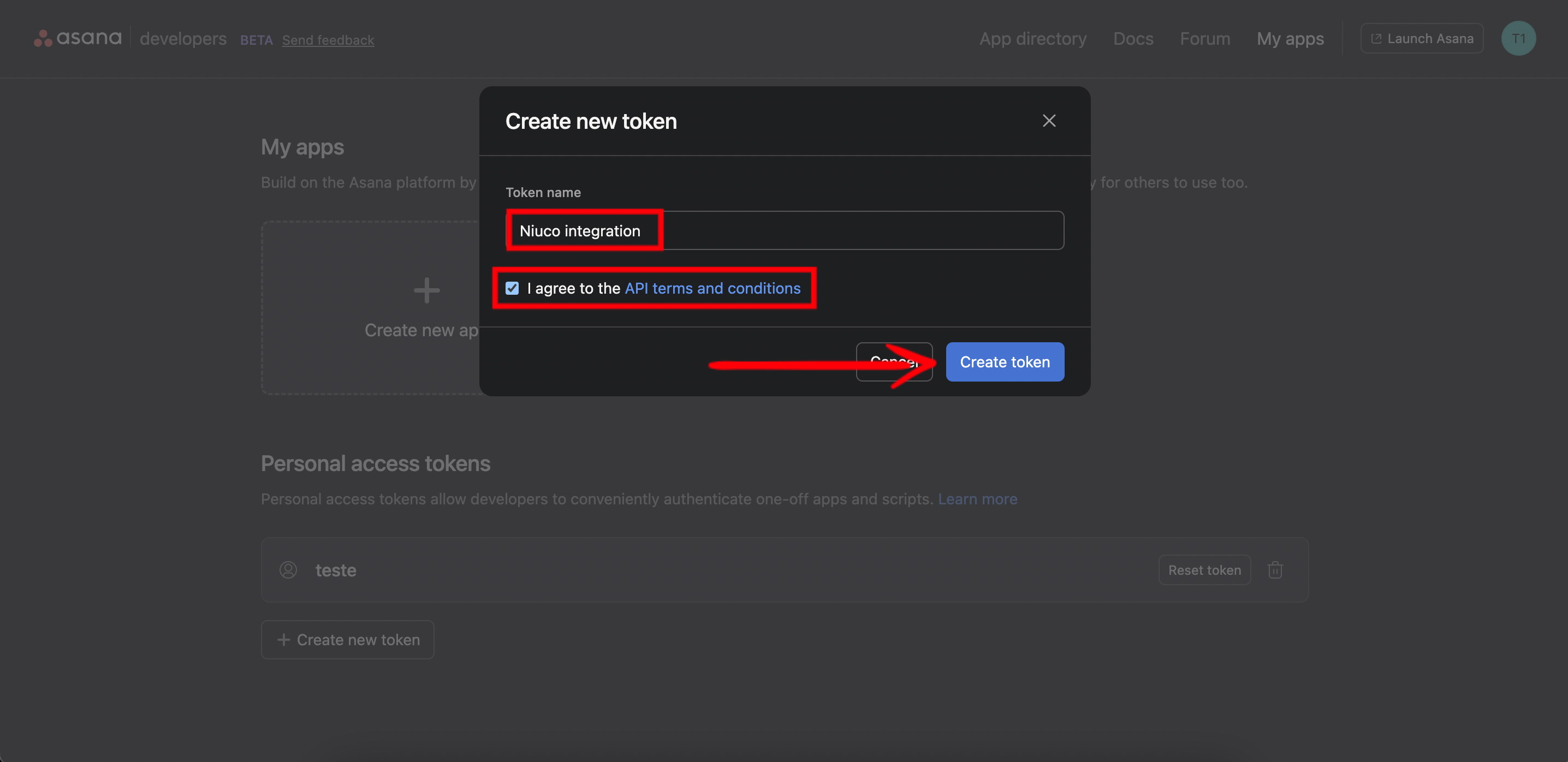Open API terms and conditions link

pyautogui.click(x=712, y=288)
